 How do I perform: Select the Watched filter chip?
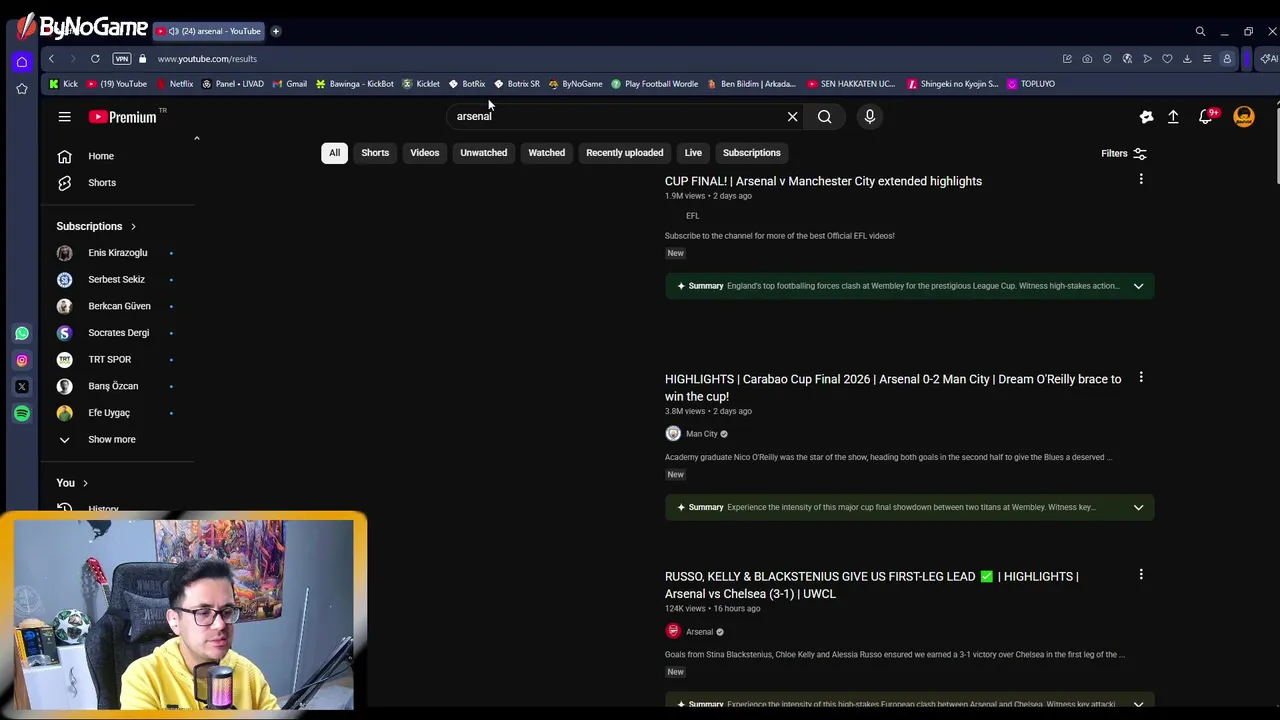546,153
